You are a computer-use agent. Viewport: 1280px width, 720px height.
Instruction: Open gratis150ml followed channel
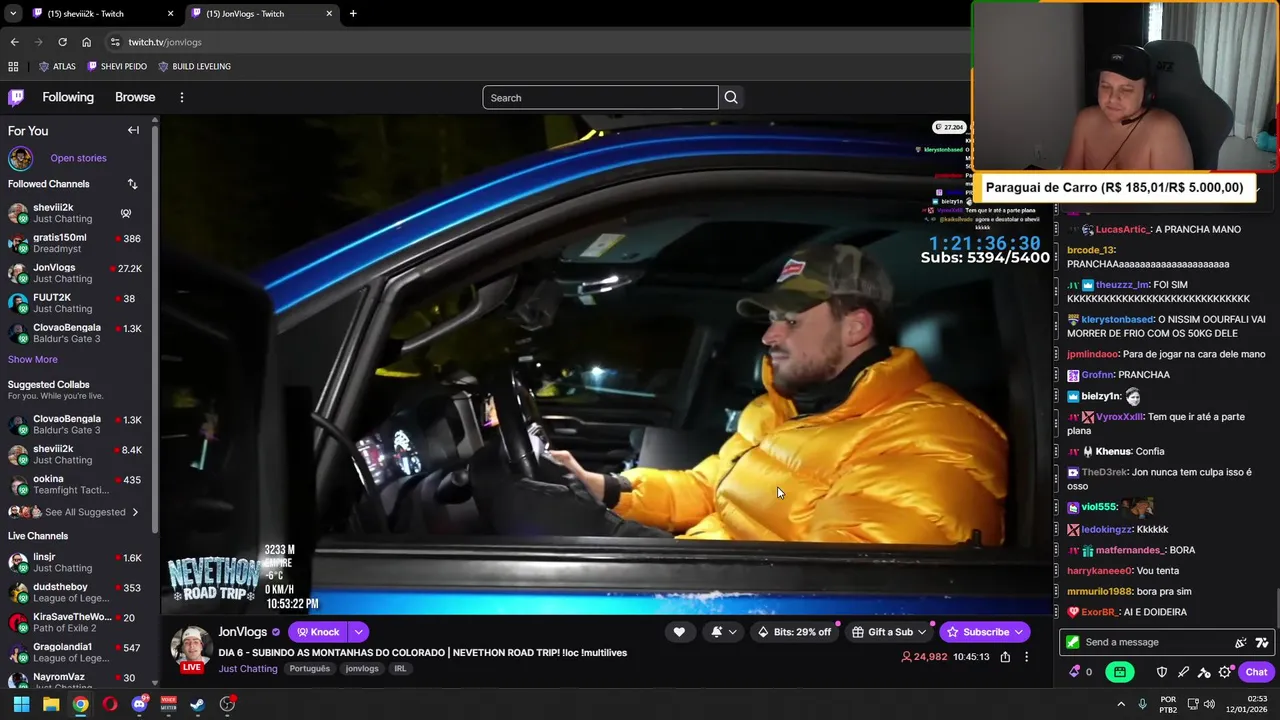pyautogui.click(x=75, y=243)
